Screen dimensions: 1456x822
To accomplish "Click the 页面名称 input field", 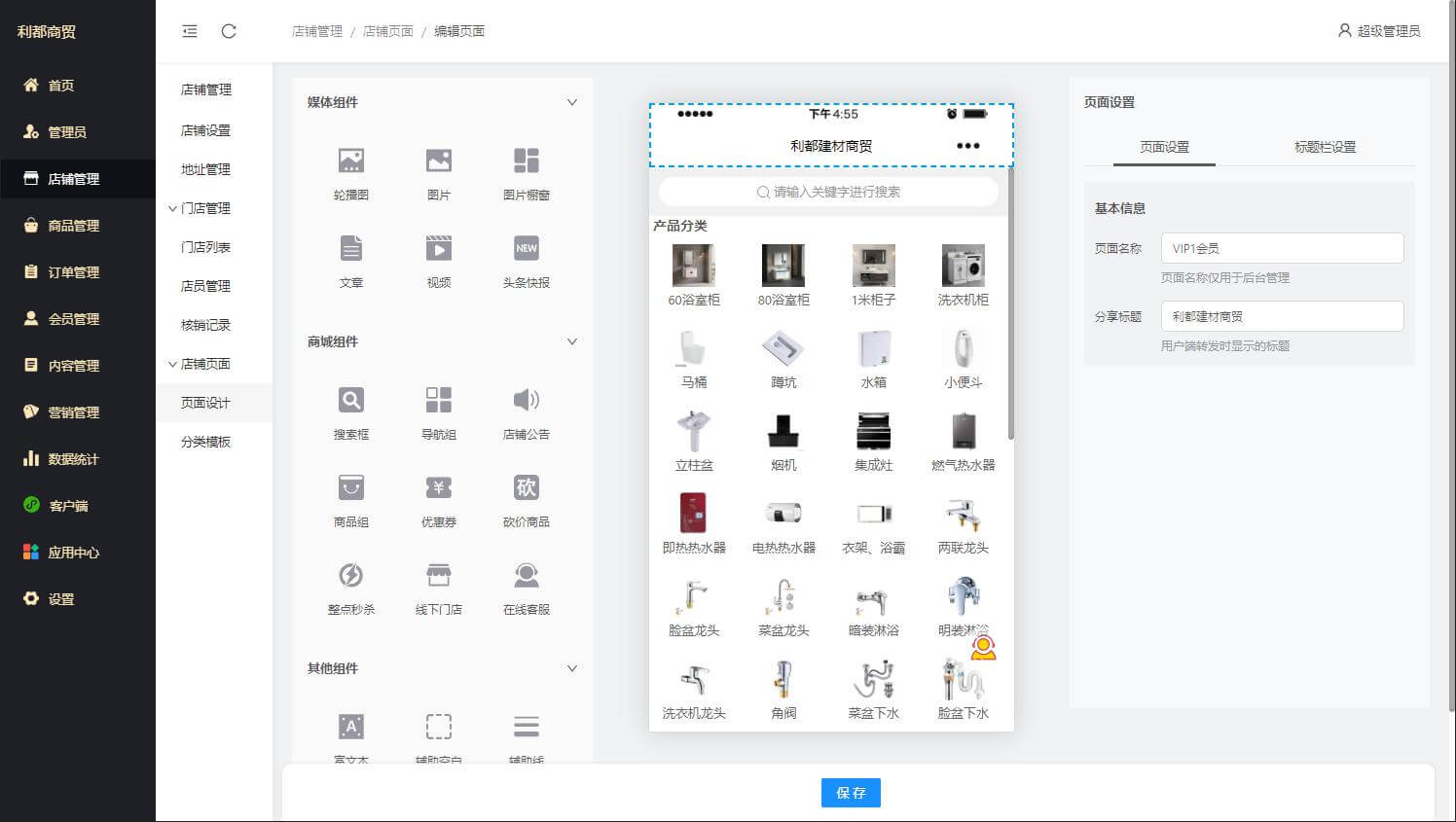I will click(x=1282, y=248).
